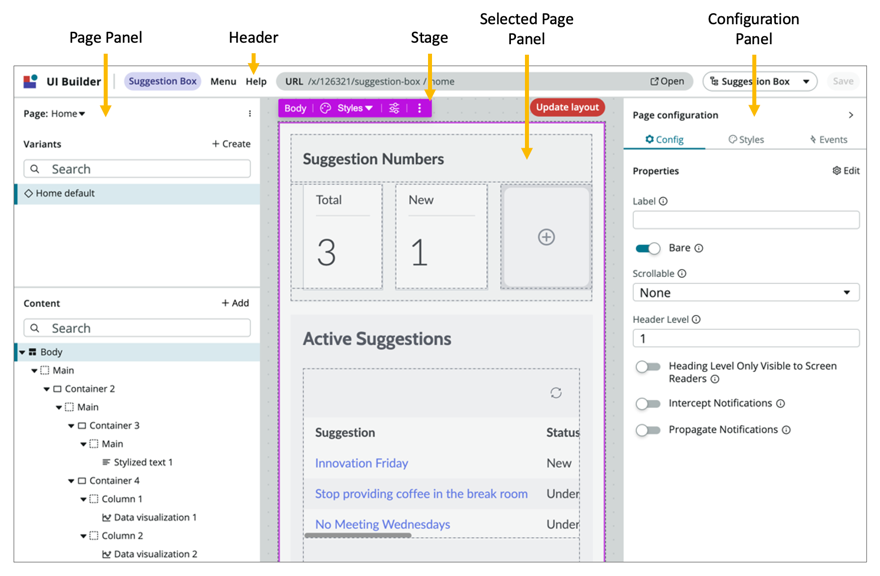Image resolution: width=880 pixels, height=576 pixels.
Task: Click the Update layout button
Action: pyautogui.click(x=566, y=108)
